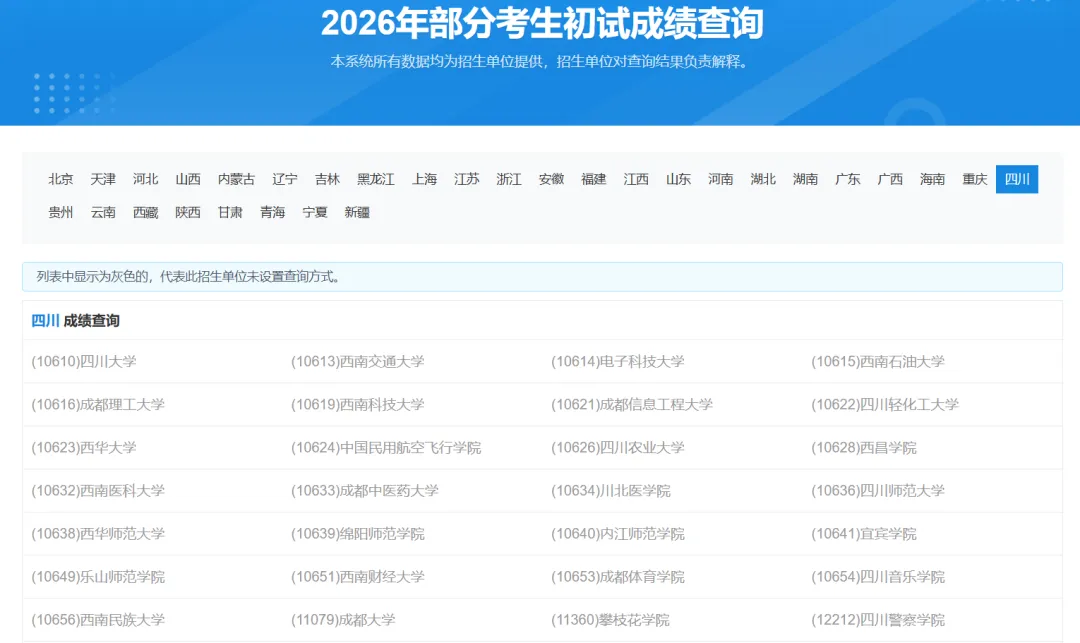
Task: Select the 辽宁 province tab
Action: pyautogui.click(x=285, y=179)
